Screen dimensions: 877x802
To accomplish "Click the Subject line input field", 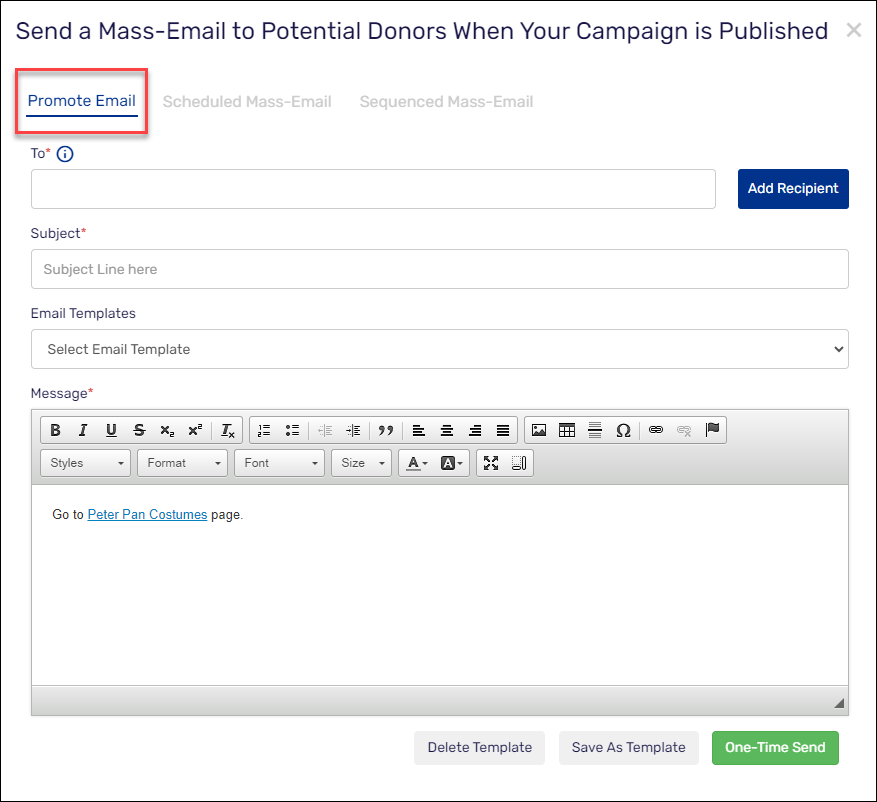I will coord(439,269).
